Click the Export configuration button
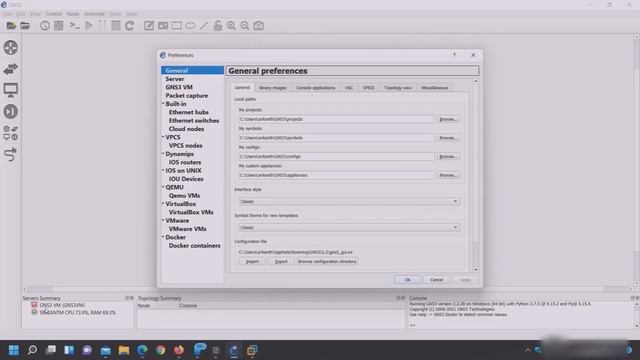The width and height of the screenshot is (640, 360). coord(281,262)
